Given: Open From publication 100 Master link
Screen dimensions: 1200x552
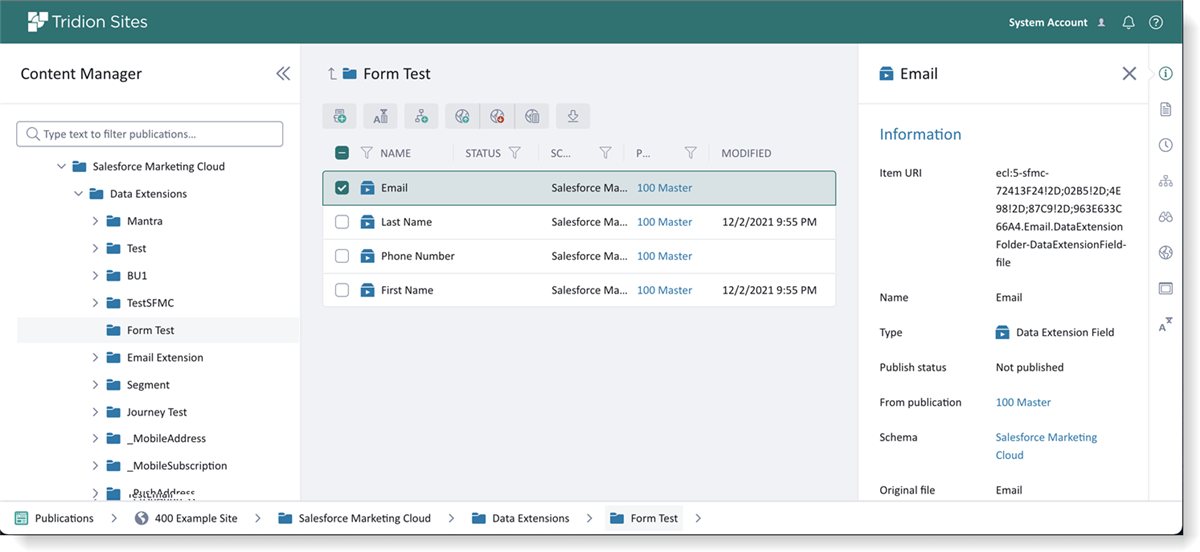Looking at the screenshot, I should coord(1023,402).
